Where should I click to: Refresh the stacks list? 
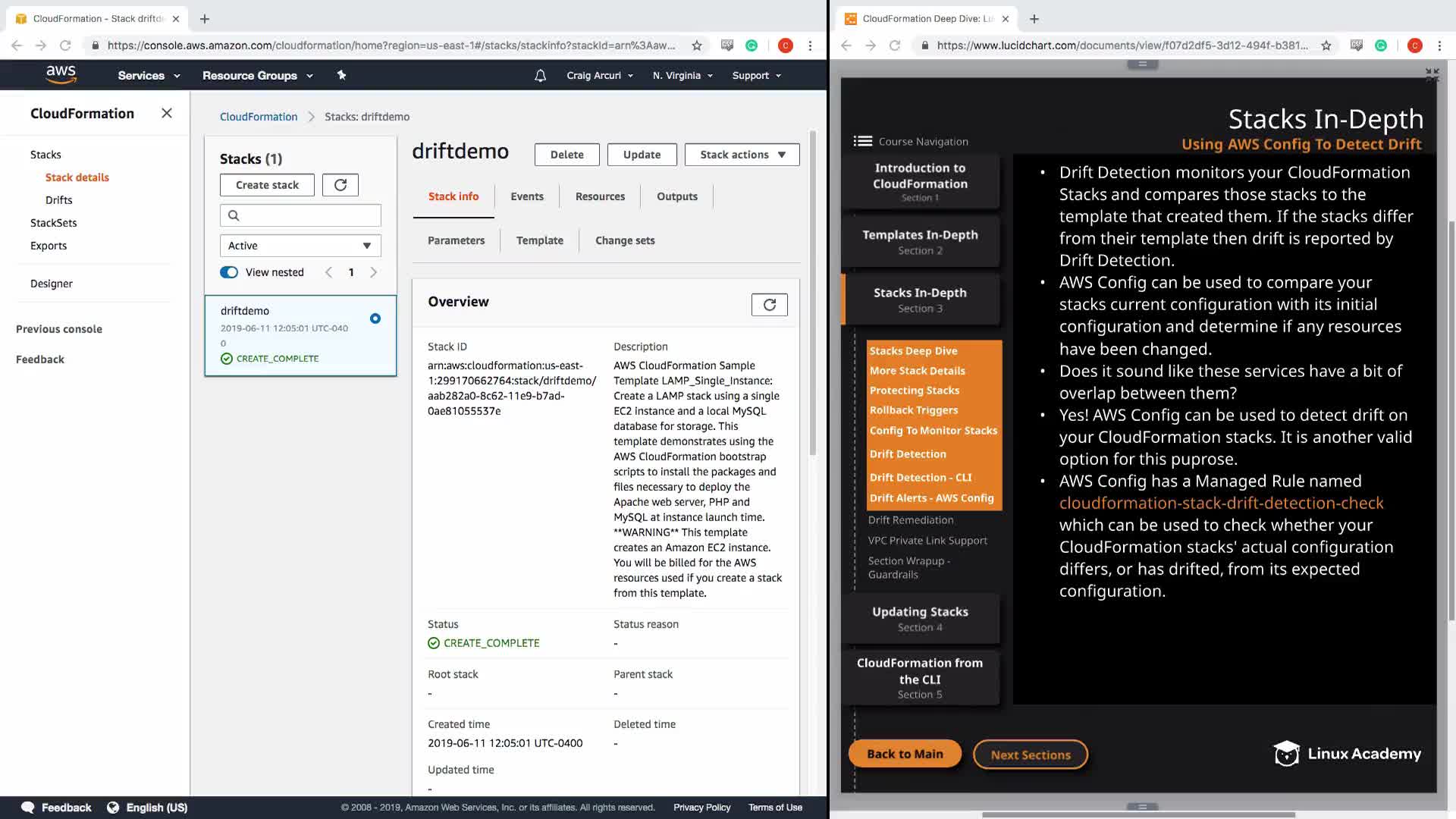pos(340,185)
